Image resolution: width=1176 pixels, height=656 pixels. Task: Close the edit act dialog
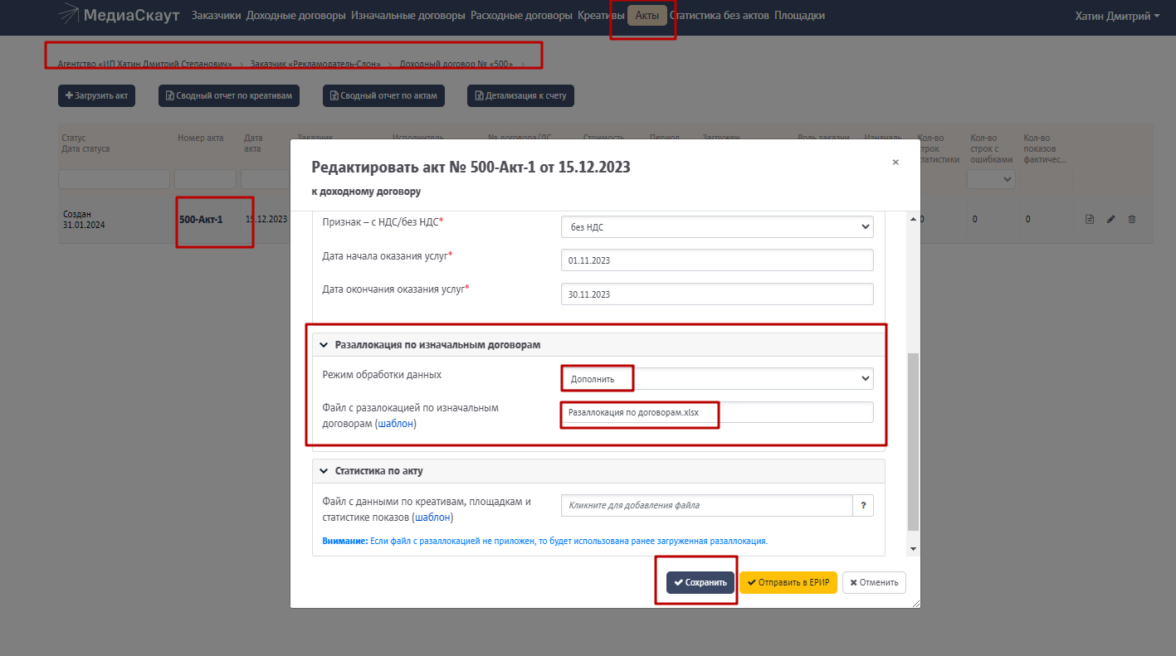896,162
